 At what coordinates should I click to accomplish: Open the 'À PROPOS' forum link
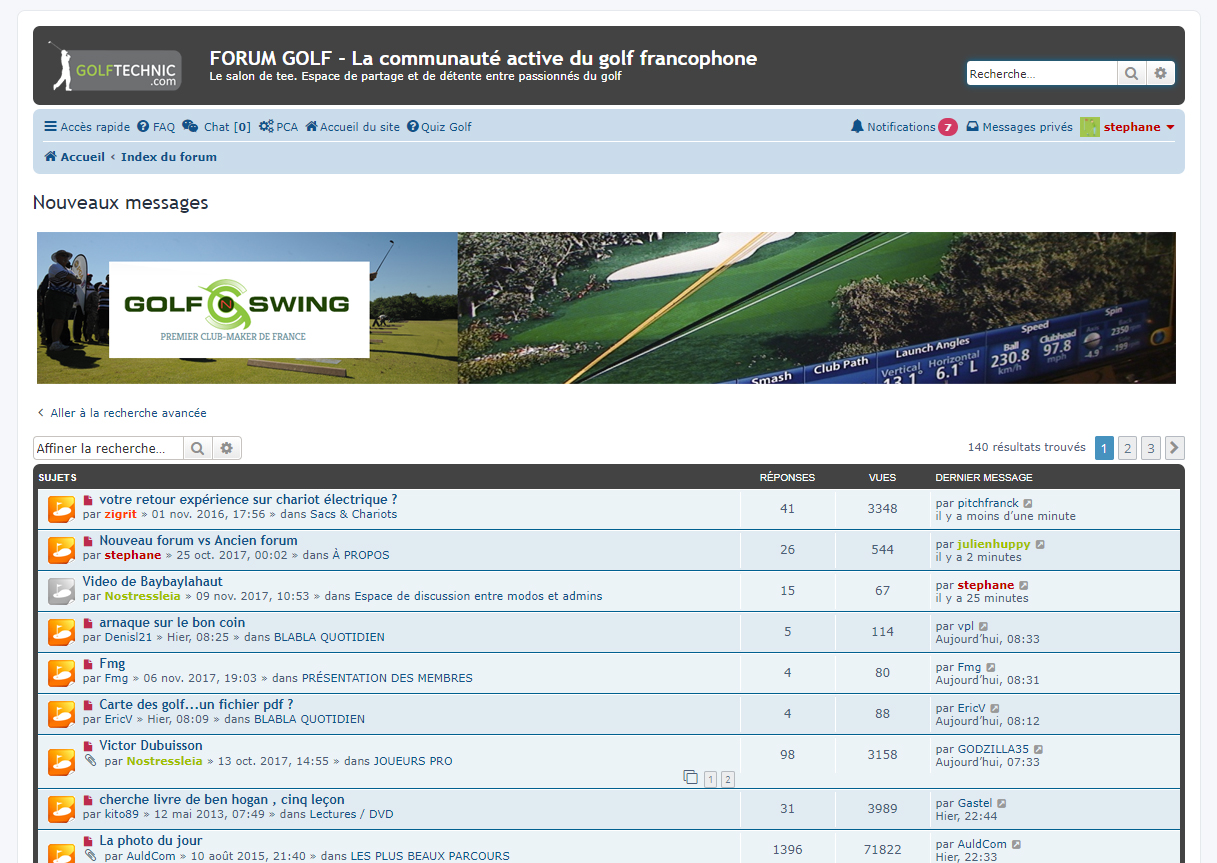pyautogui.click(x=360, y=556)
